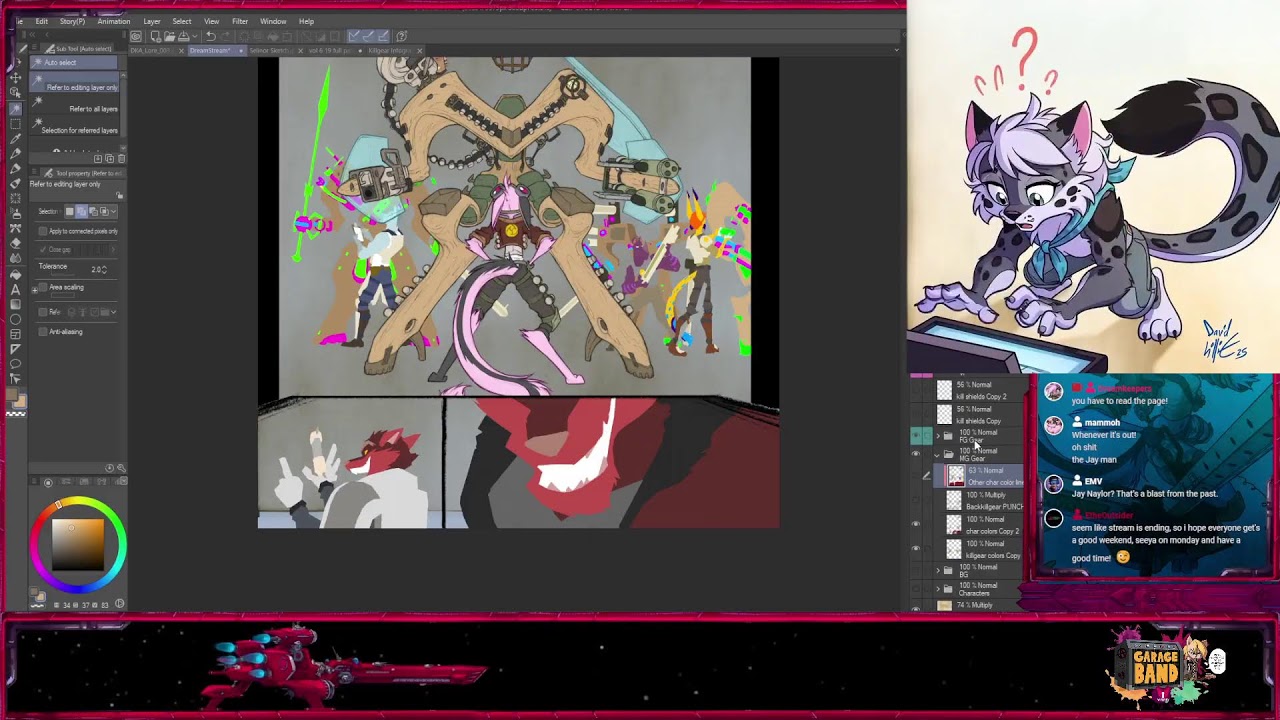
Task: Select the Figure circle tool
Action: (16, 319)
